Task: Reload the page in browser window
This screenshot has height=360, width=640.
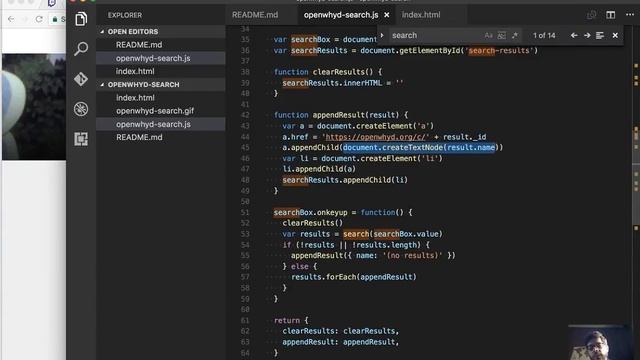Action: tap(39, 19)
